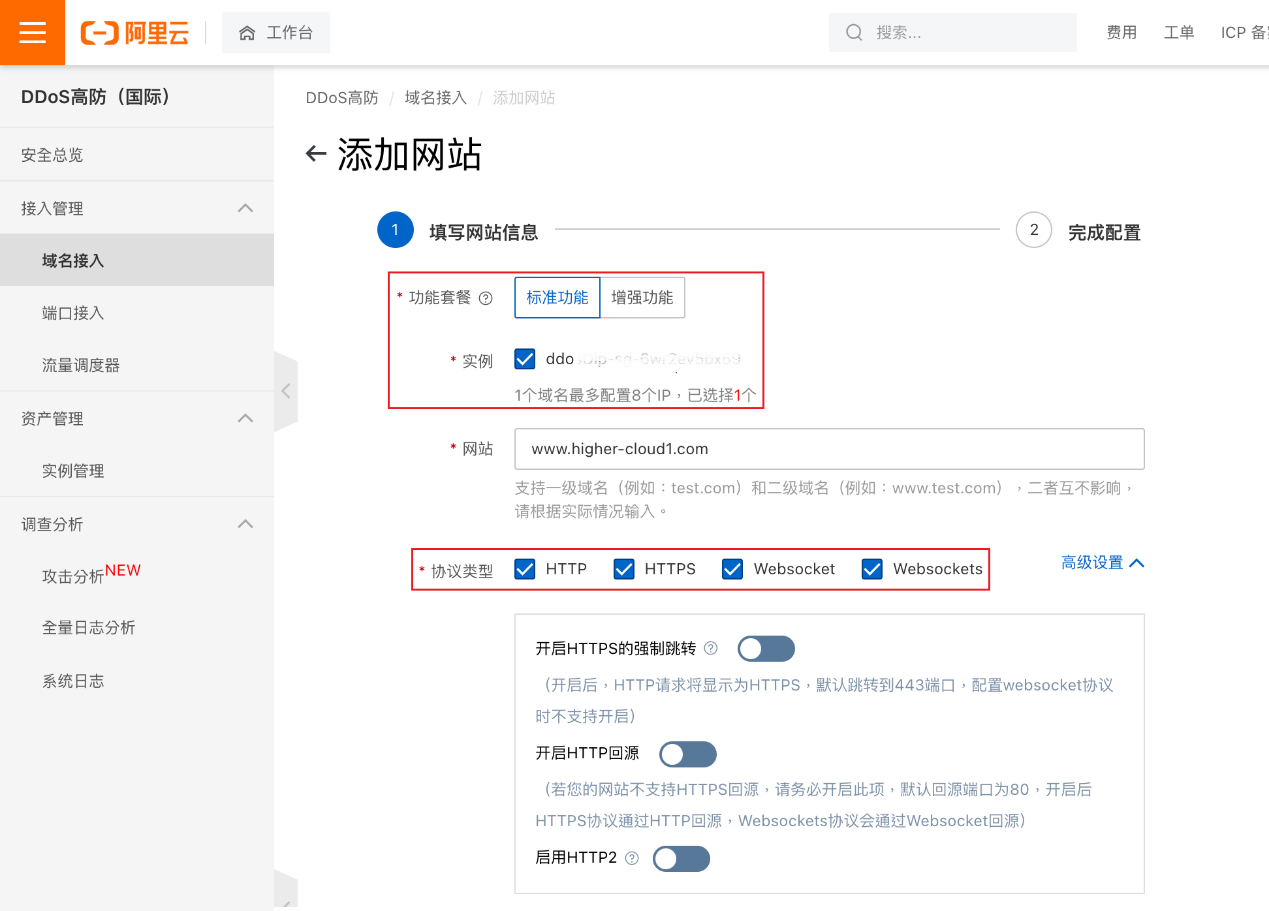Collapse the left sidebar with handle arrow
The height and width of the screenshot is (911, 1269).
tap(286, 391)
